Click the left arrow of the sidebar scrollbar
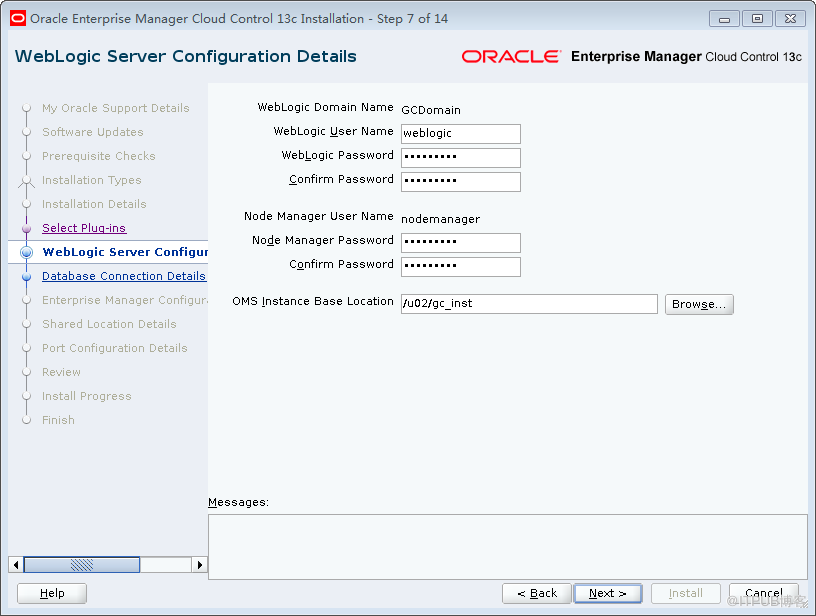The width and height of the screenshot is (816, 616). click(16, 564)
